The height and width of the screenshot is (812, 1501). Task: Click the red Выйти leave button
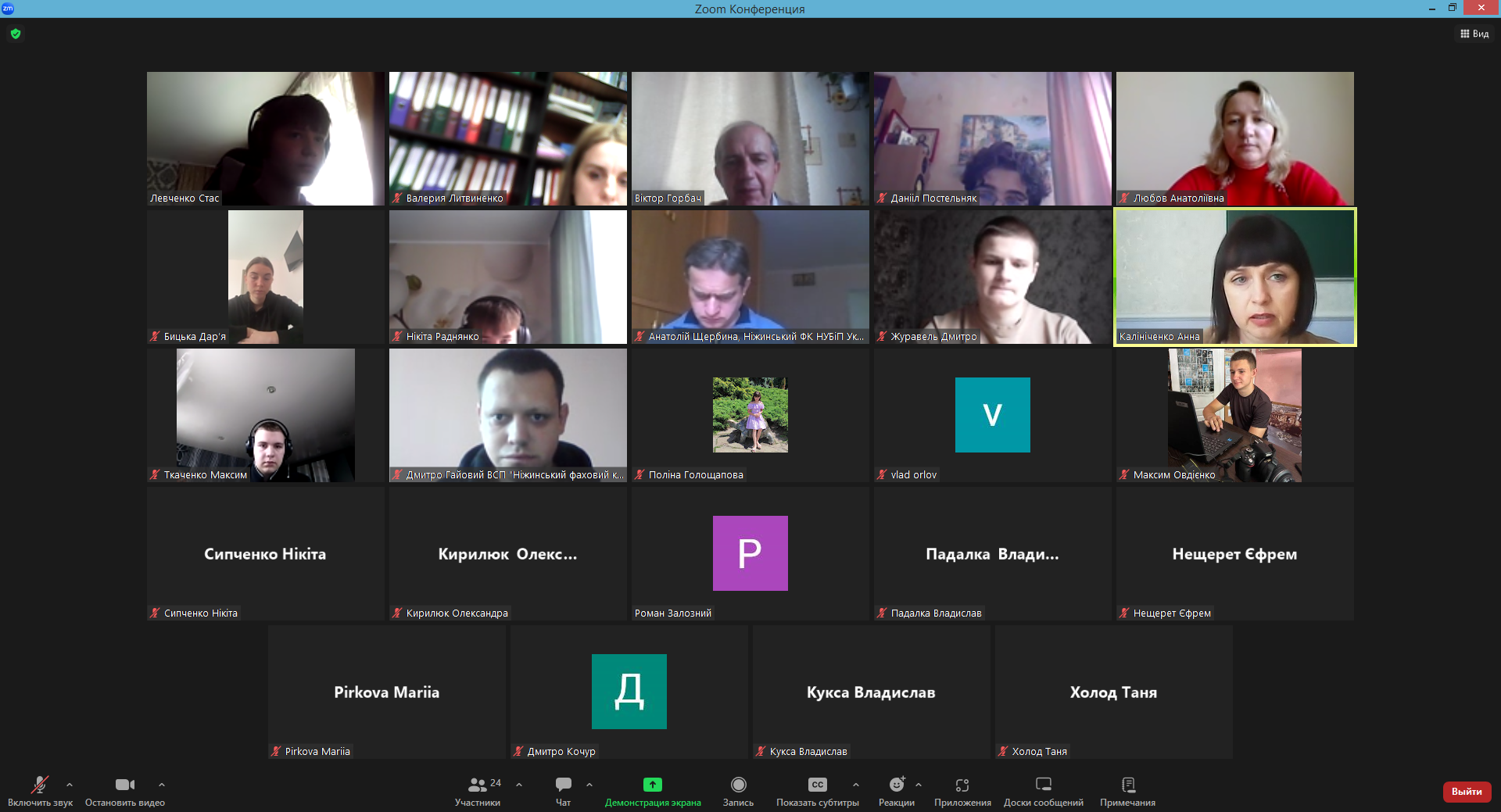(x=1467, y=792)
